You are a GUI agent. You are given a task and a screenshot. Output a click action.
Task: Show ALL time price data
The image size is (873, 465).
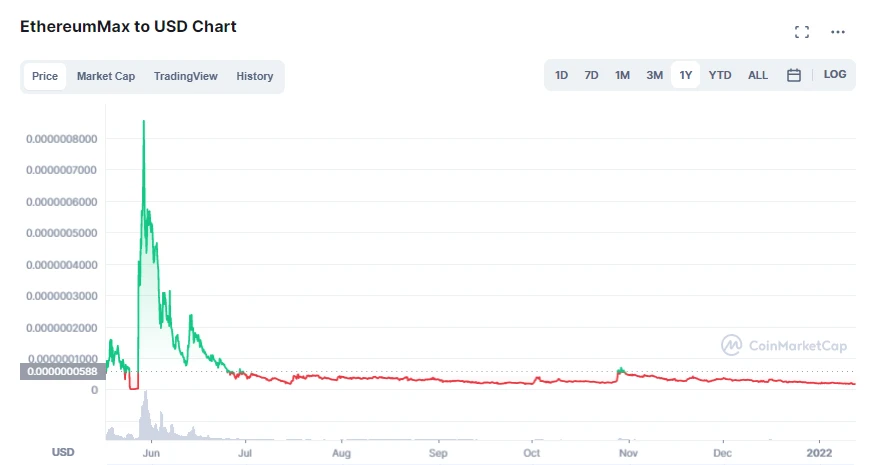coord(758,75)
